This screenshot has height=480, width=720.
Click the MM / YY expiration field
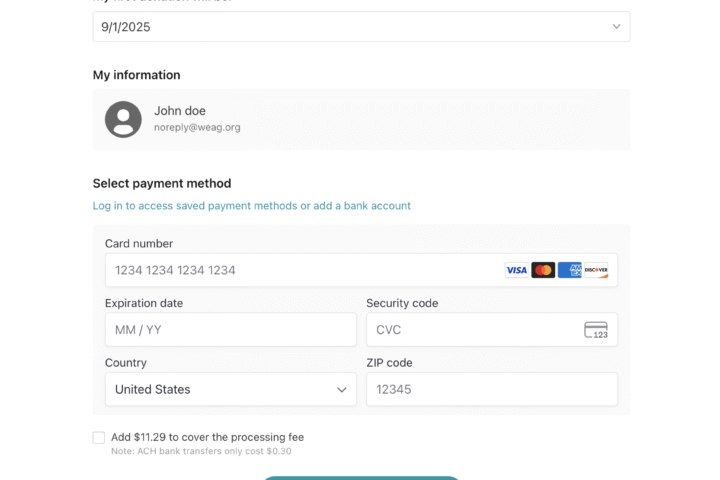pyautogui.click(x=230, y=330)
